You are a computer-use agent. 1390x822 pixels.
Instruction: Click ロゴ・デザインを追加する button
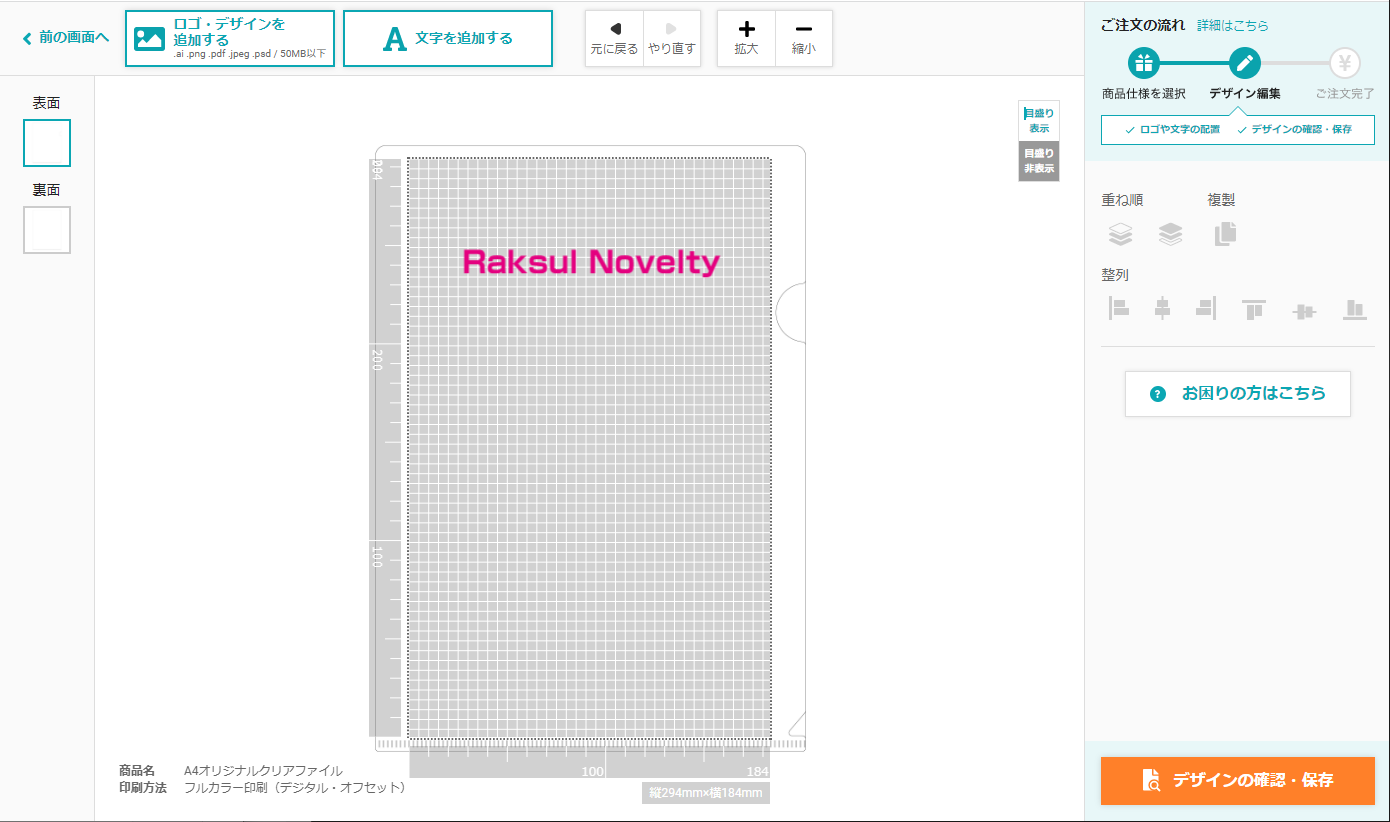(230, 39)
